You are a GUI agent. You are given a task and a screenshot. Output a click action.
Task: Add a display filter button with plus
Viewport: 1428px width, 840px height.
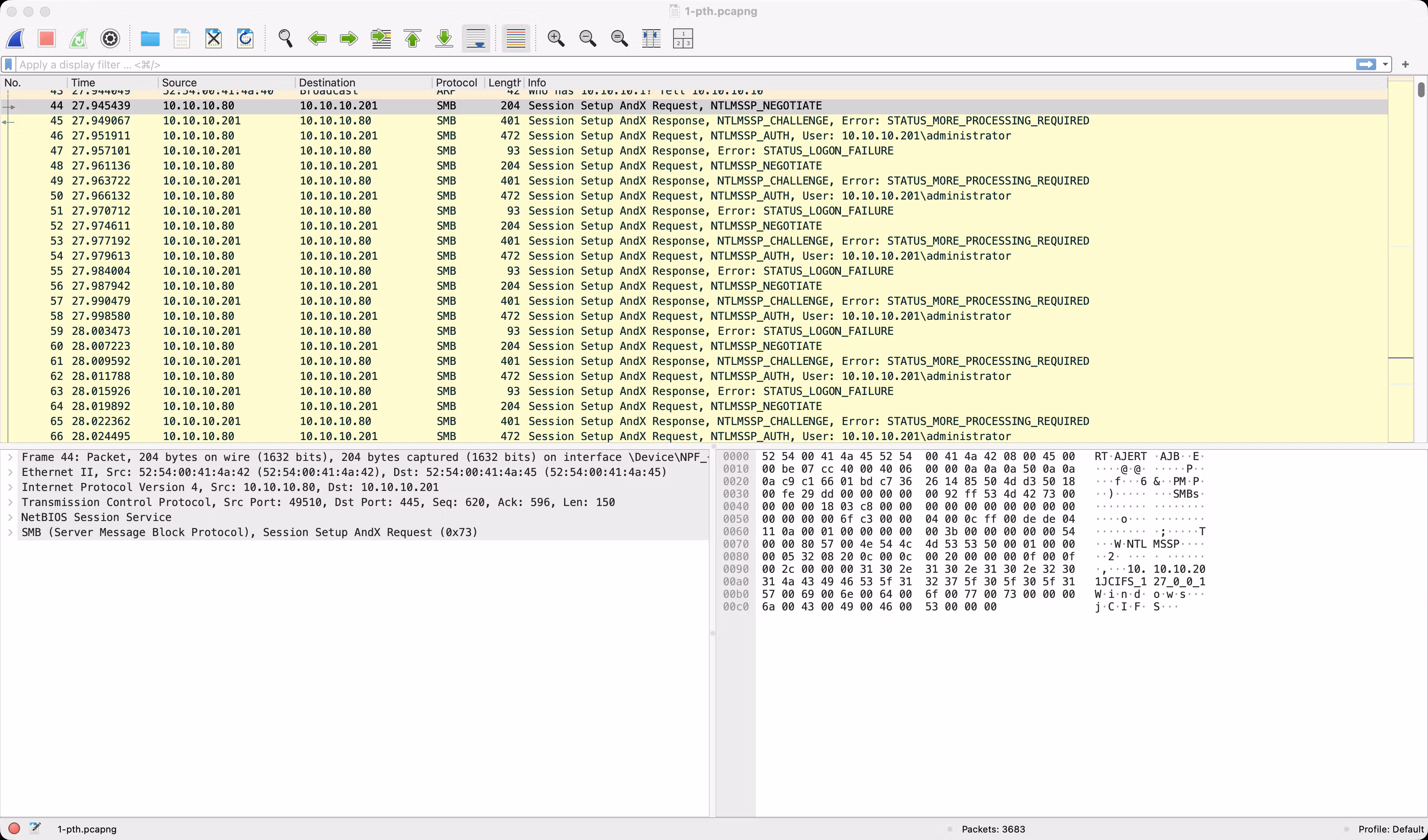pos(1405,65)
